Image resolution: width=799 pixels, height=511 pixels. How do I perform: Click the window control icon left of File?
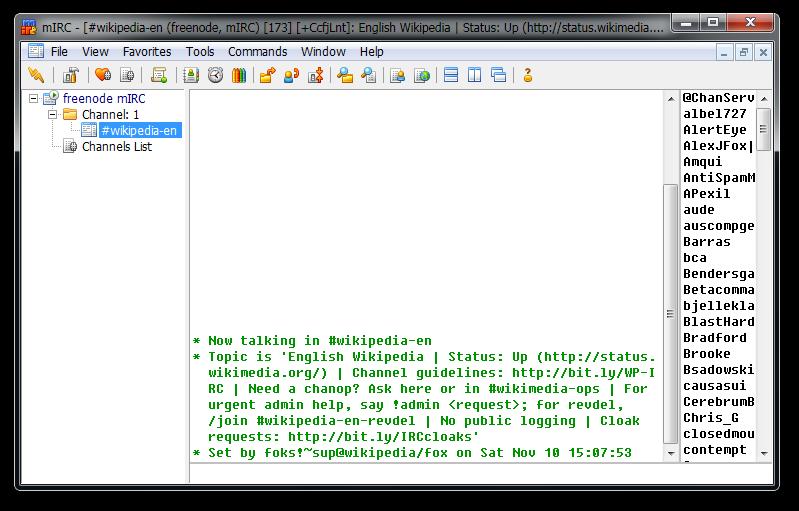36,51
